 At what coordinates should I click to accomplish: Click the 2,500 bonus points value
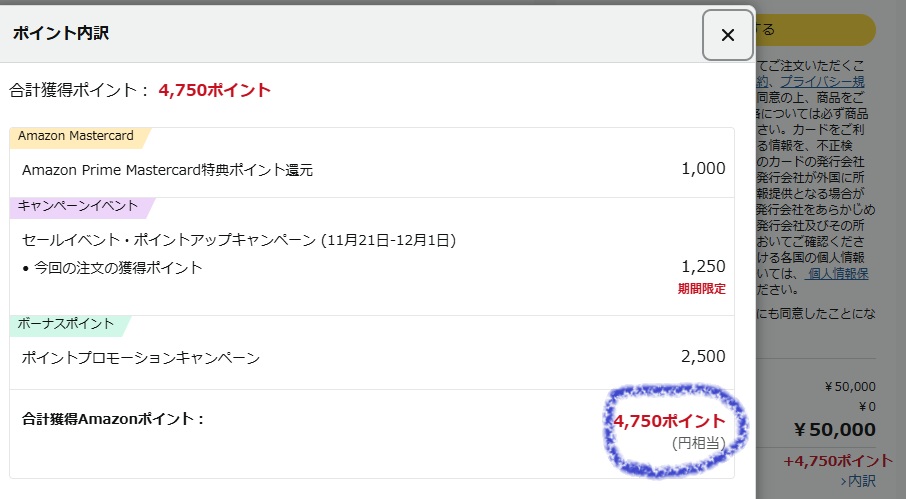[x=703, y=357]
